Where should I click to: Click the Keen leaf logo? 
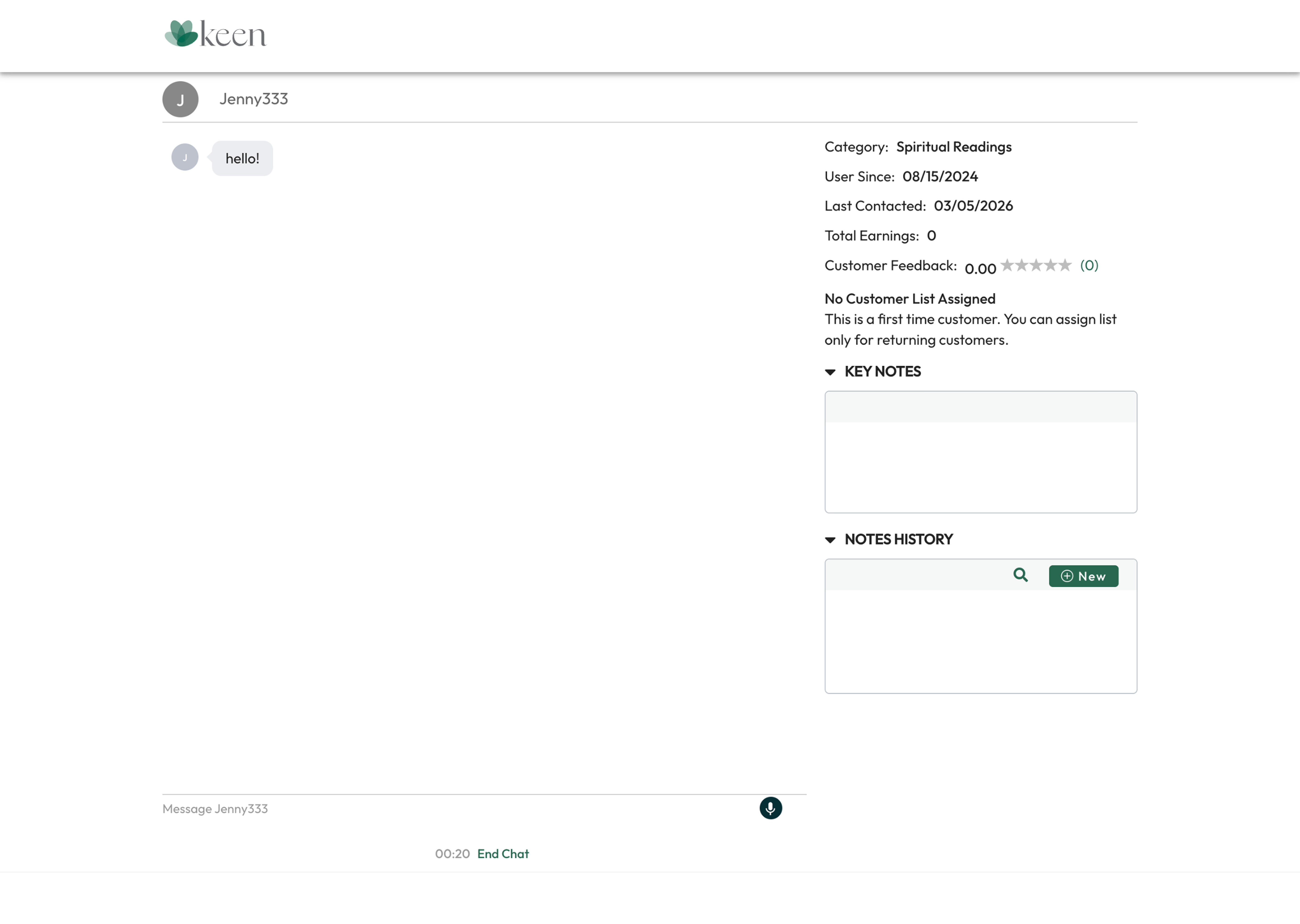181,34
